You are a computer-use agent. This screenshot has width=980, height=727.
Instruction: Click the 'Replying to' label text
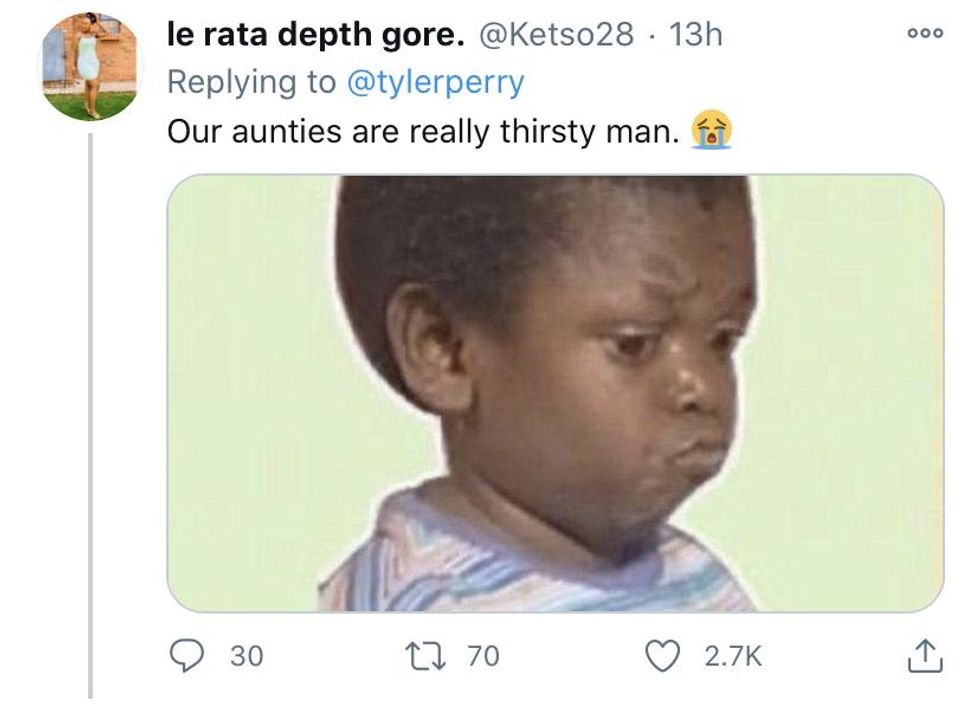click(x=251, y=82)
